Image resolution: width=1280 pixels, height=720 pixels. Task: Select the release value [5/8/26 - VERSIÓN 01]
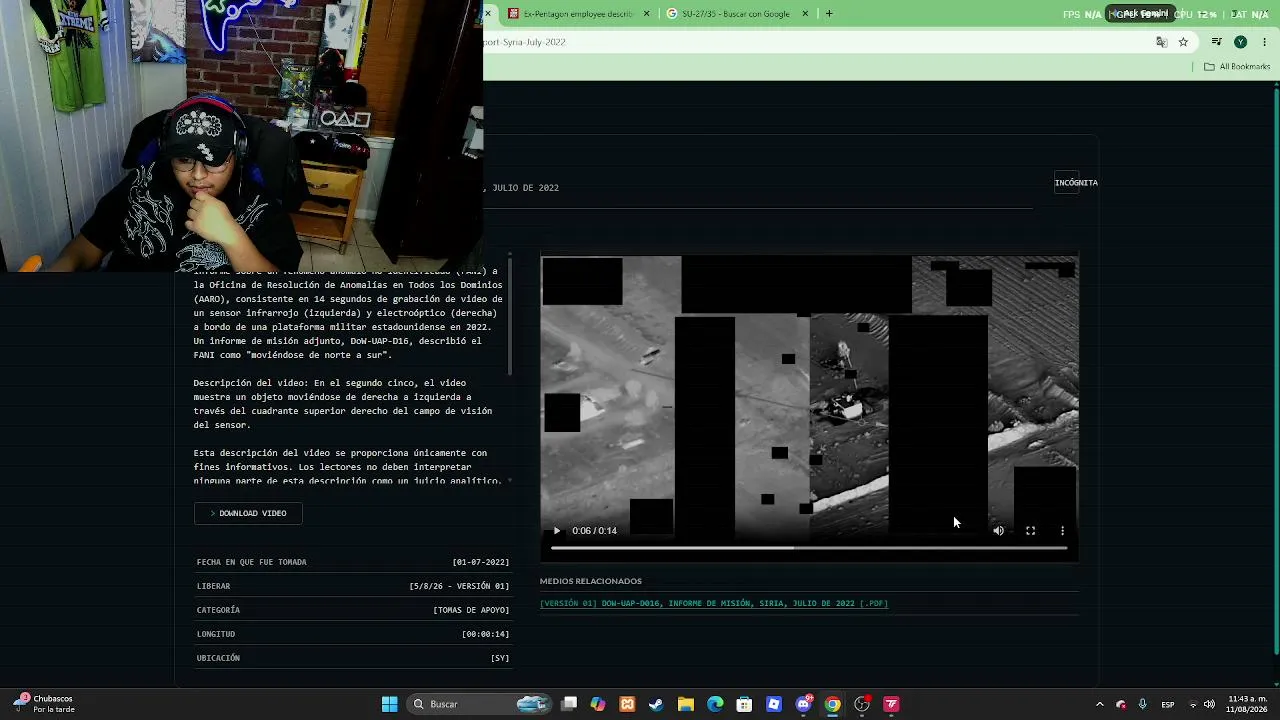pyautogui.click(x=459, y=586)
